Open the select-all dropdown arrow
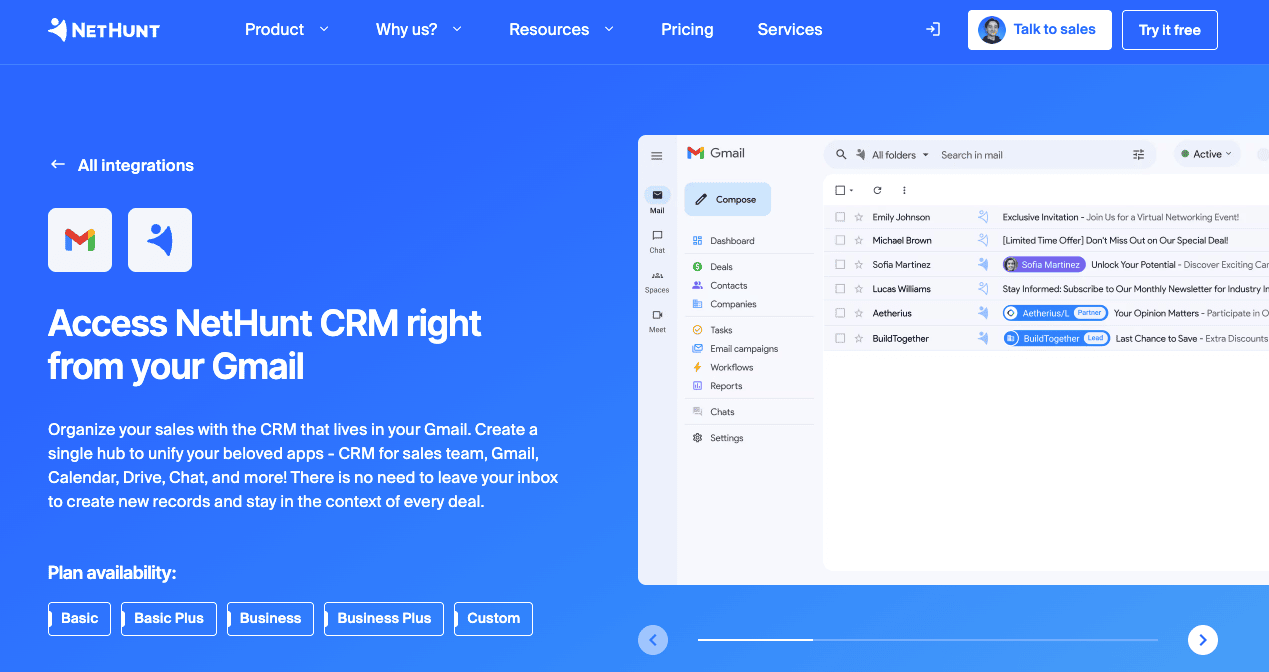Screen dimensions: 1269x672 pos(851,191)
